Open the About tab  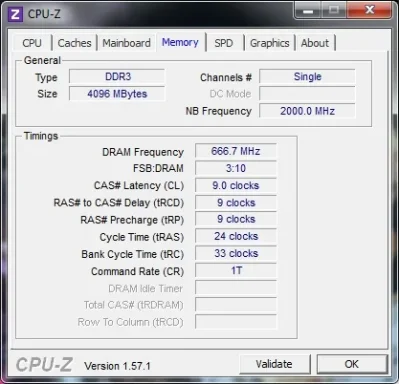pos(315,43)
